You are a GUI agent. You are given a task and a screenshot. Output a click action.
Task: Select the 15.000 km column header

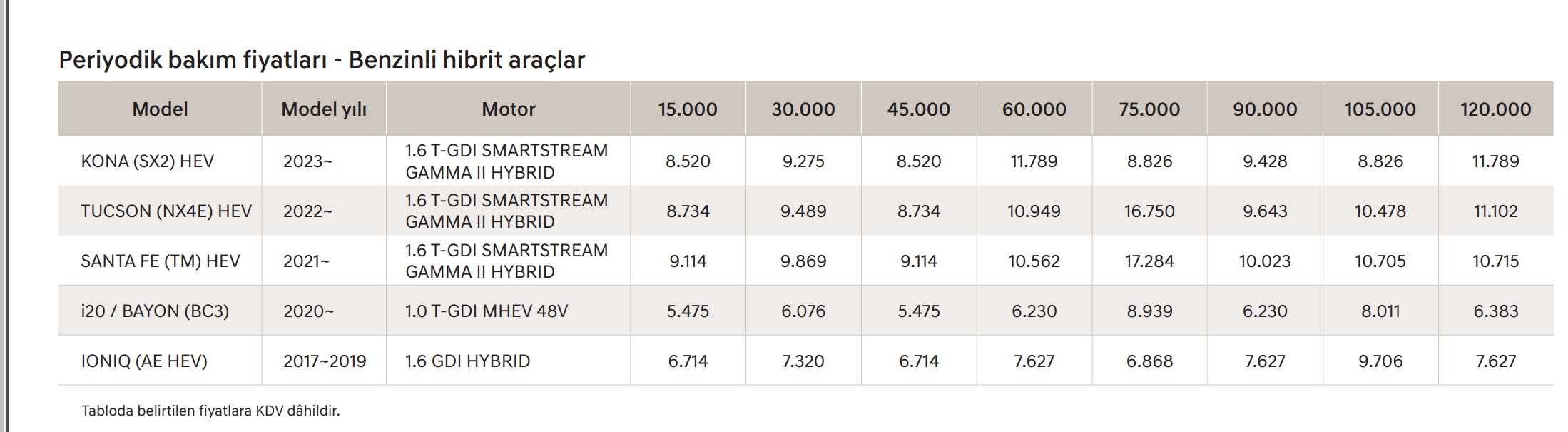(x=688, y=109)
